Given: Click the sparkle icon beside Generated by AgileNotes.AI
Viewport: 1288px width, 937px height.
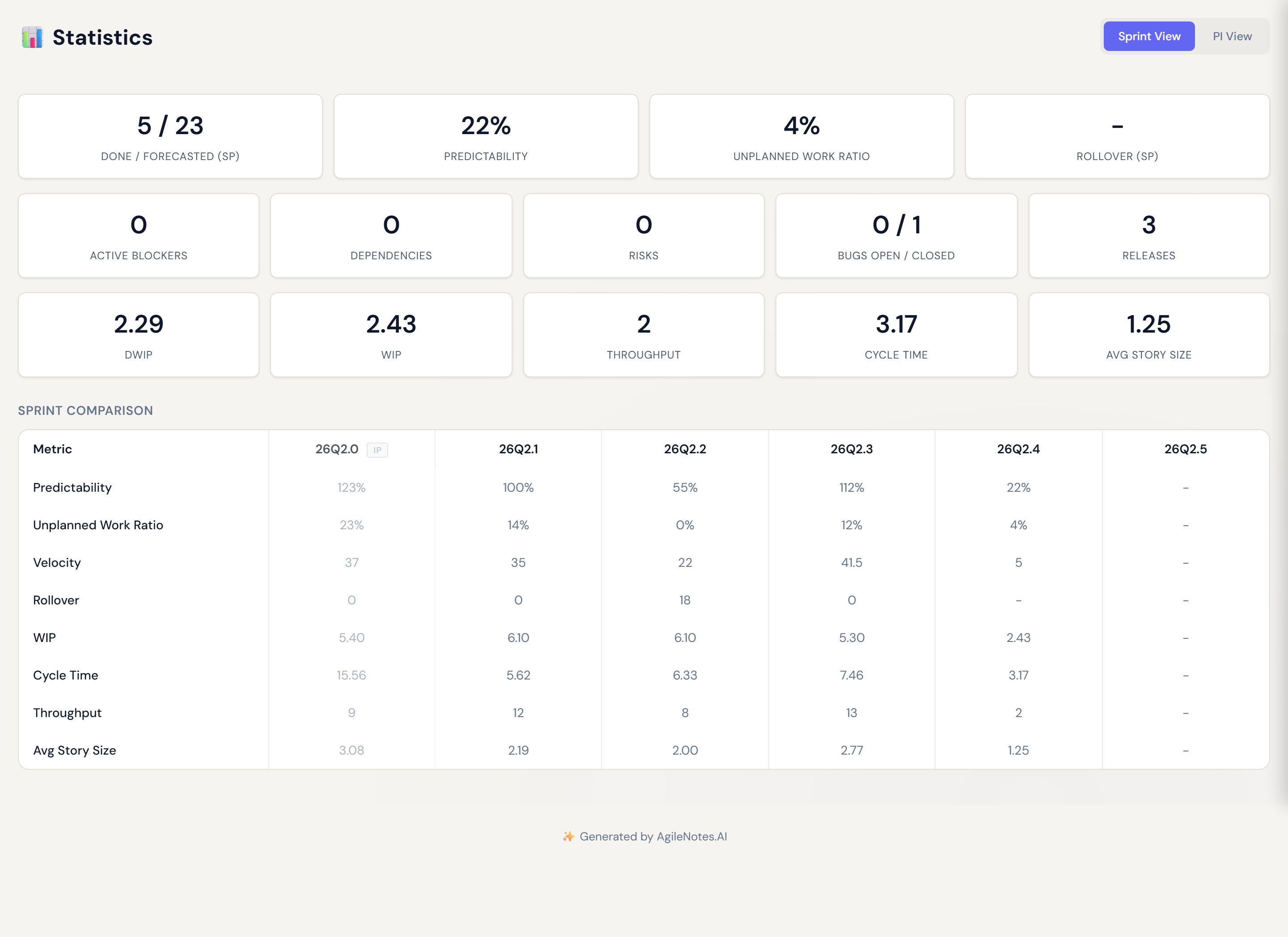Looking at the screenshot, I should [x=568, y=836].
